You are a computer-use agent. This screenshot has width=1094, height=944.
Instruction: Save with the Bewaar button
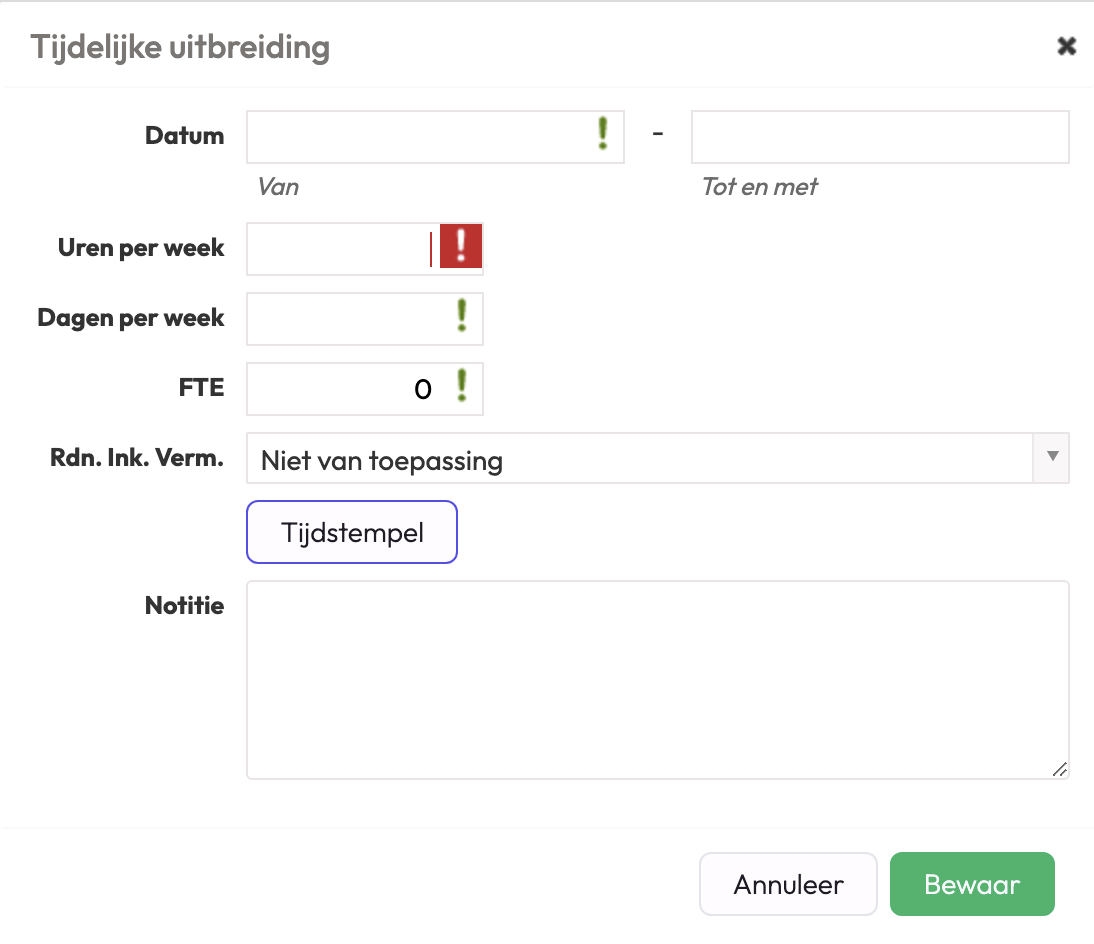972,884
